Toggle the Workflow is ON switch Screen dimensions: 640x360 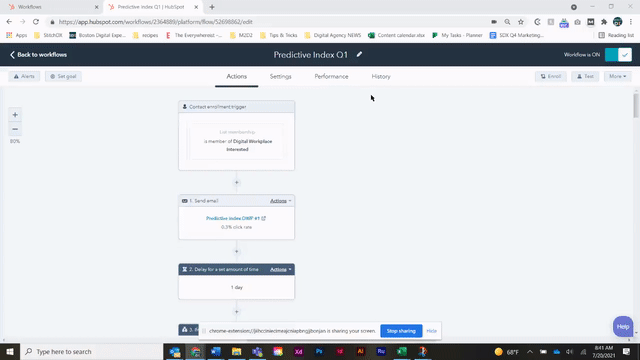pyautogui.click(x=618, y=55)
